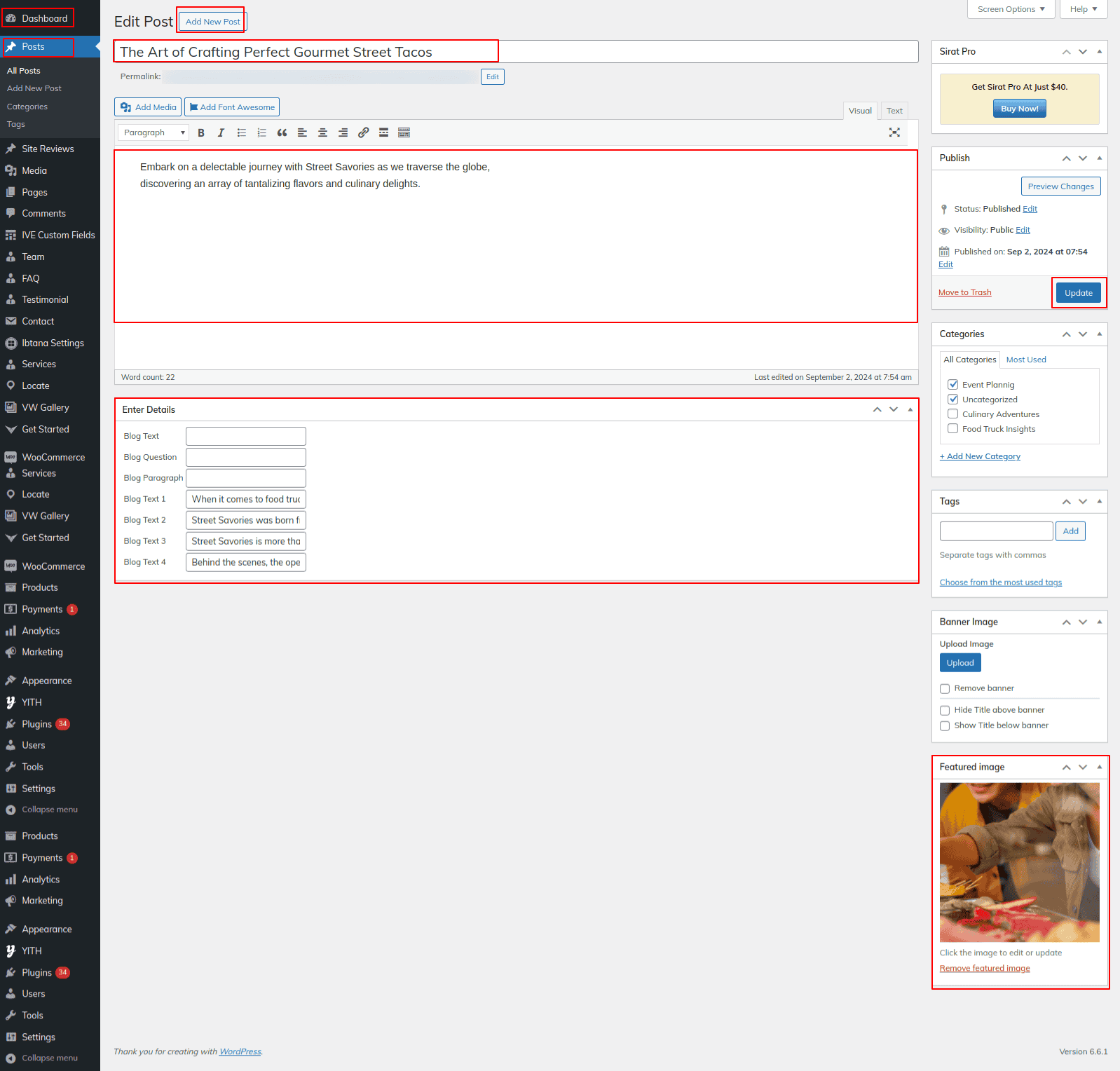Image resolution: width=1120 pixels, height=1071 pixels.
Task: Move Banner Image panel up
Action: tap(1066, 622)
